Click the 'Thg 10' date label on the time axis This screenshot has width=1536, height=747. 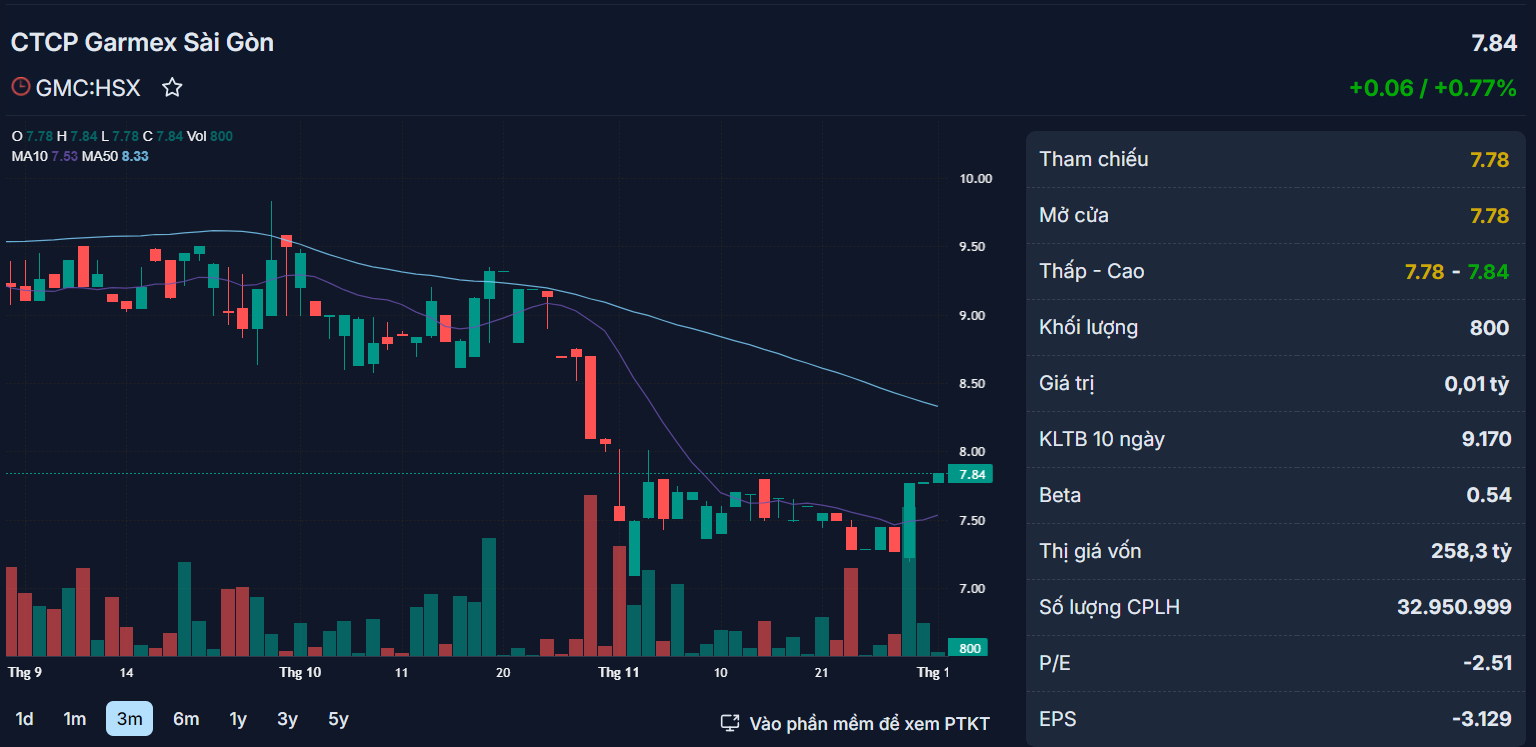(300, 672)
